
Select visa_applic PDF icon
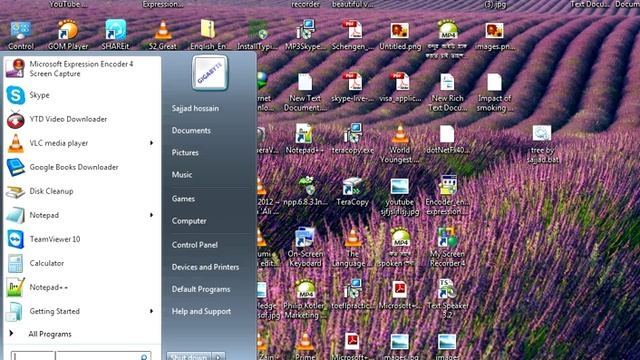click(400, 87)
